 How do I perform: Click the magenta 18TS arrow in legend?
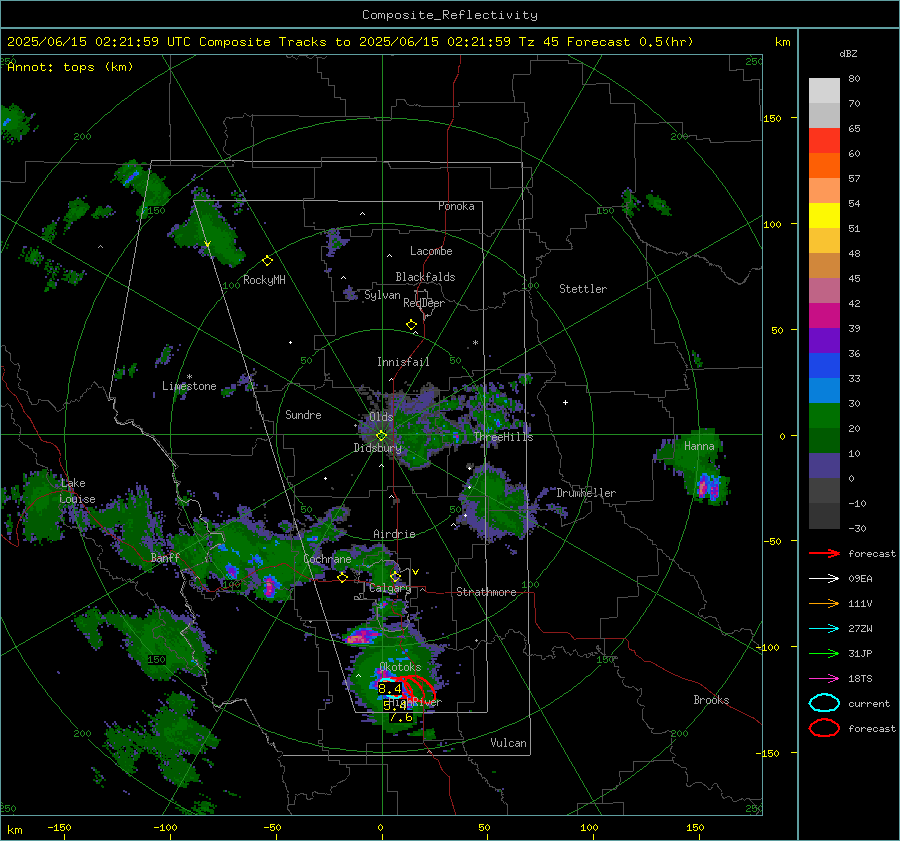click(824, 679)
